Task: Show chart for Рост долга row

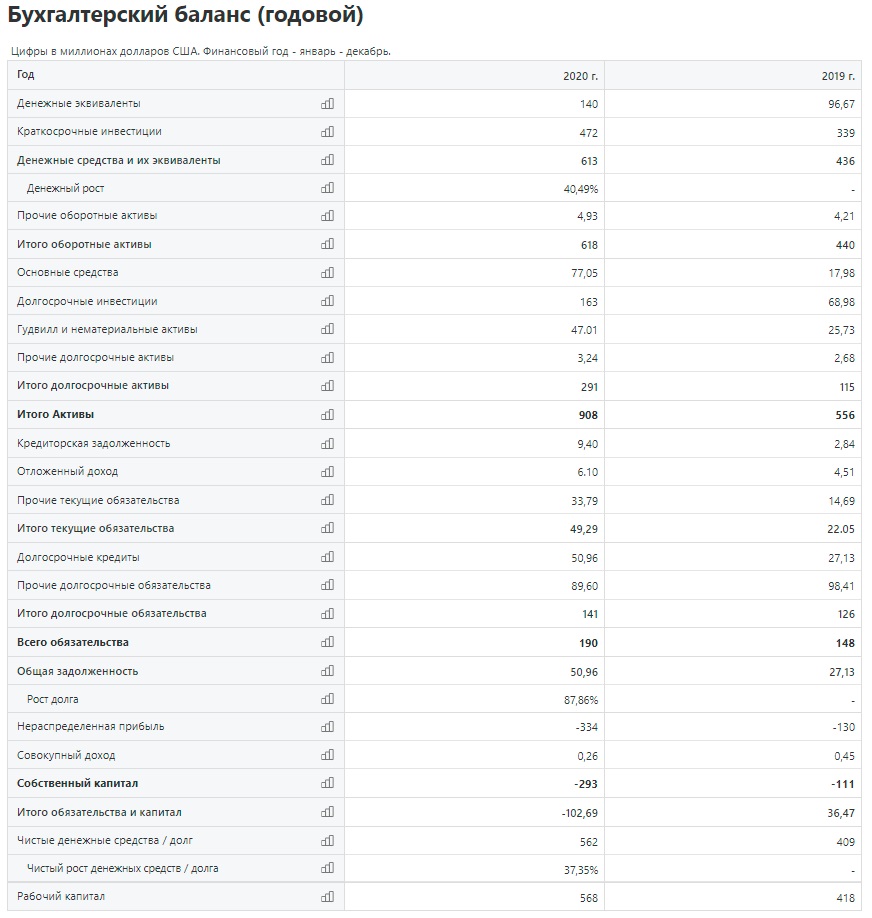Action: [x=327, y=699]
